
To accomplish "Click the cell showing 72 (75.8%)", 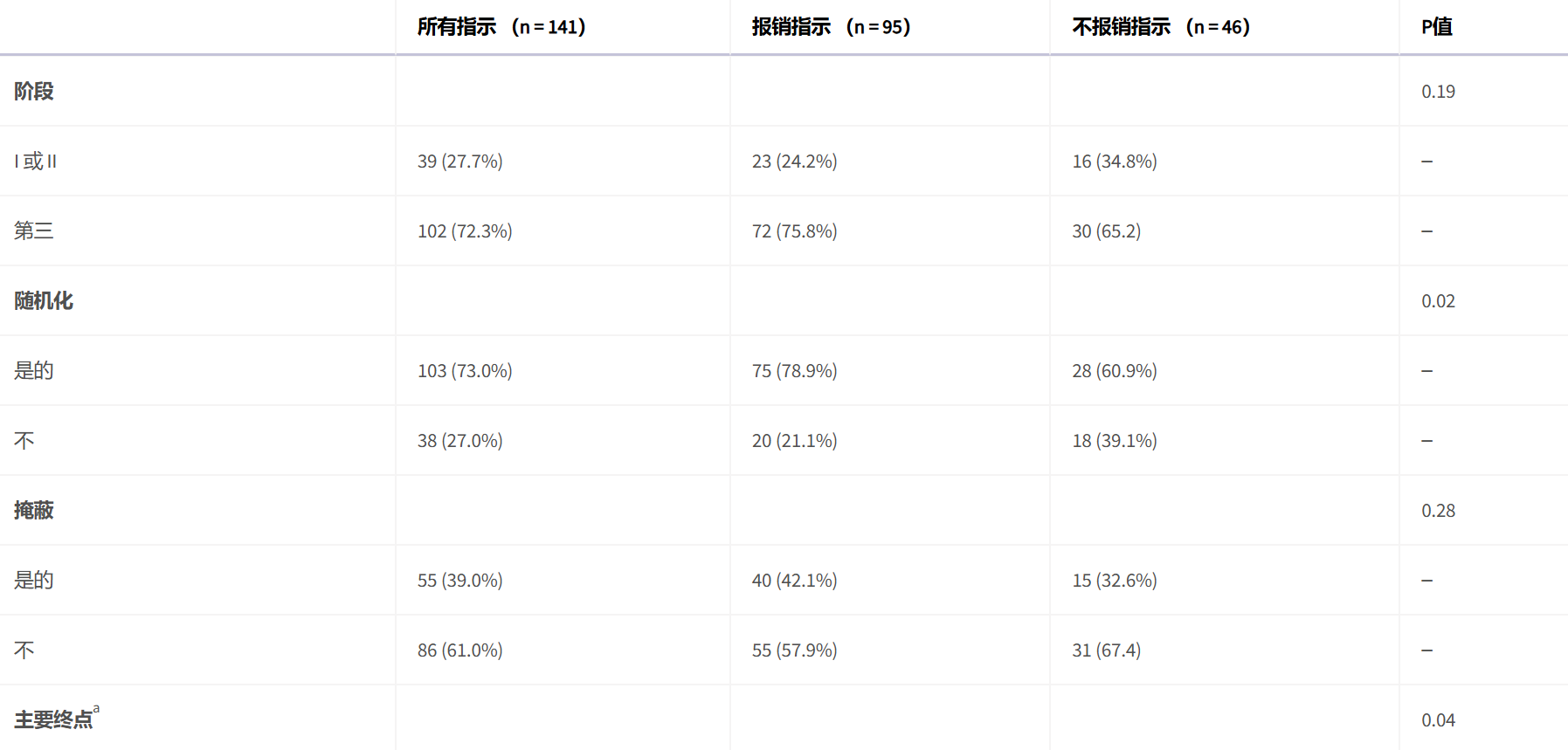I will (795, 231).
